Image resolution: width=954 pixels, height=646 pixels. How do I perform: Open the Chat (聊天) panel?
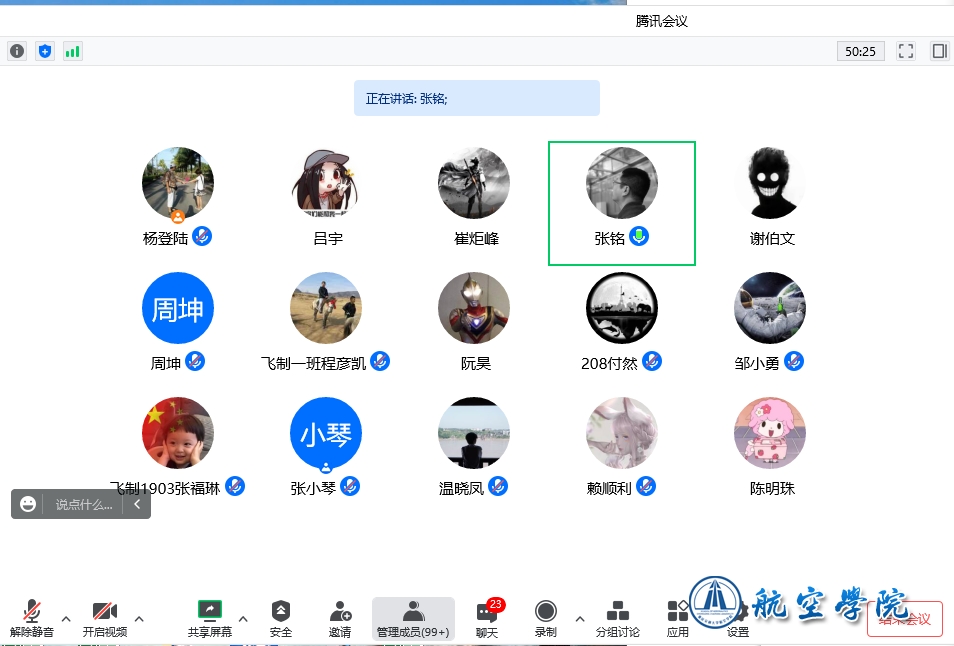pyautogui.click(x=487, y=617)
